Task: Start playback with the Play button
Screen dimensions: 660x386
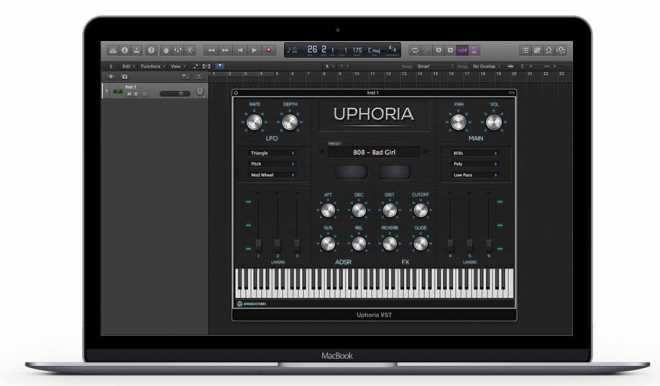Action: pos(254,51)
